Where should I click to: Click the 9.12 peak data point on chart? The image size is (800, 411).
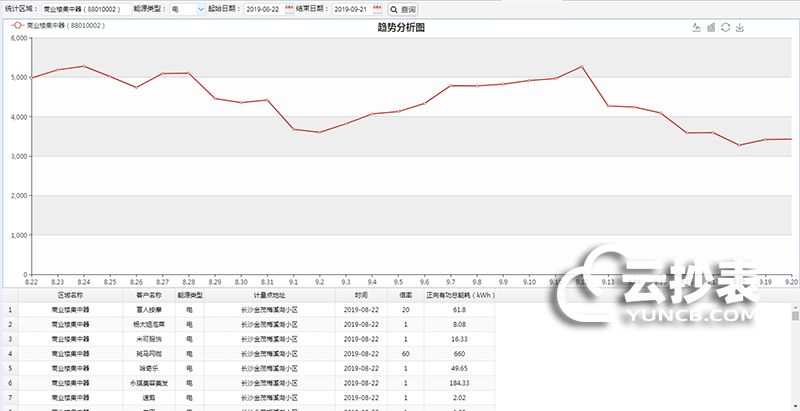(581, 67)
